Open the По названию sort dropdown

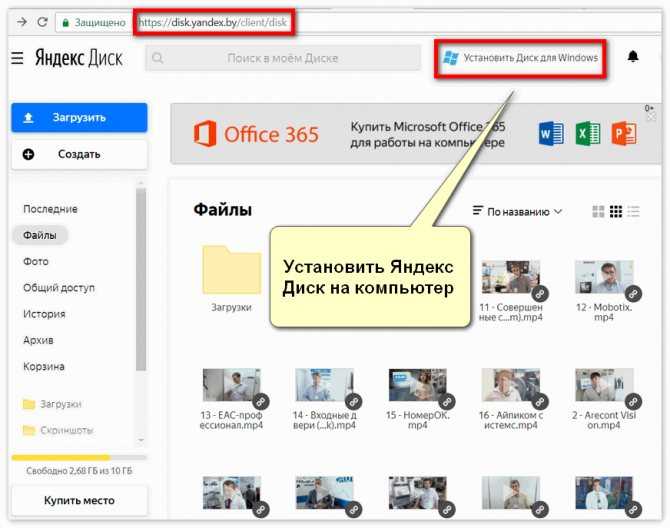pos(517,211)
